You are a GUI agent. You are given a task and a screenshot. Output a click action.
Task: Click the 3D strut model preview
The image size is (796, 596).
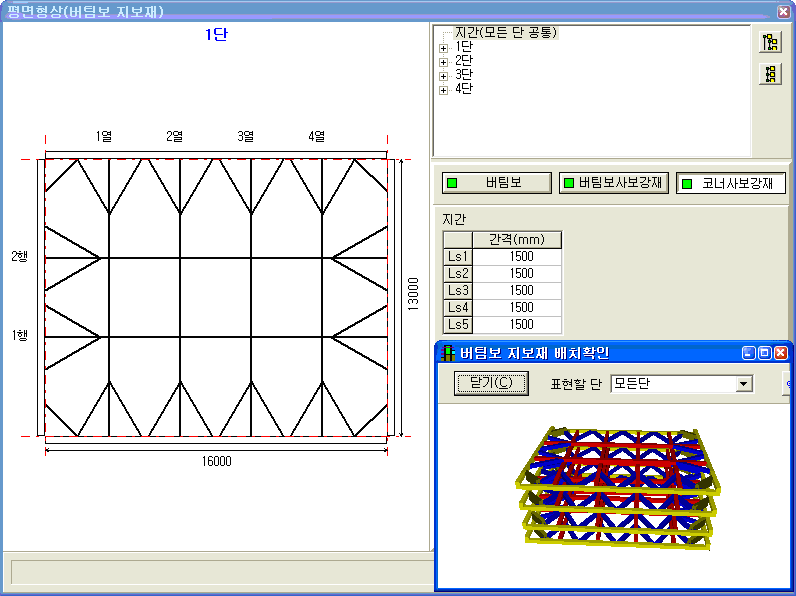pos(618,488)
